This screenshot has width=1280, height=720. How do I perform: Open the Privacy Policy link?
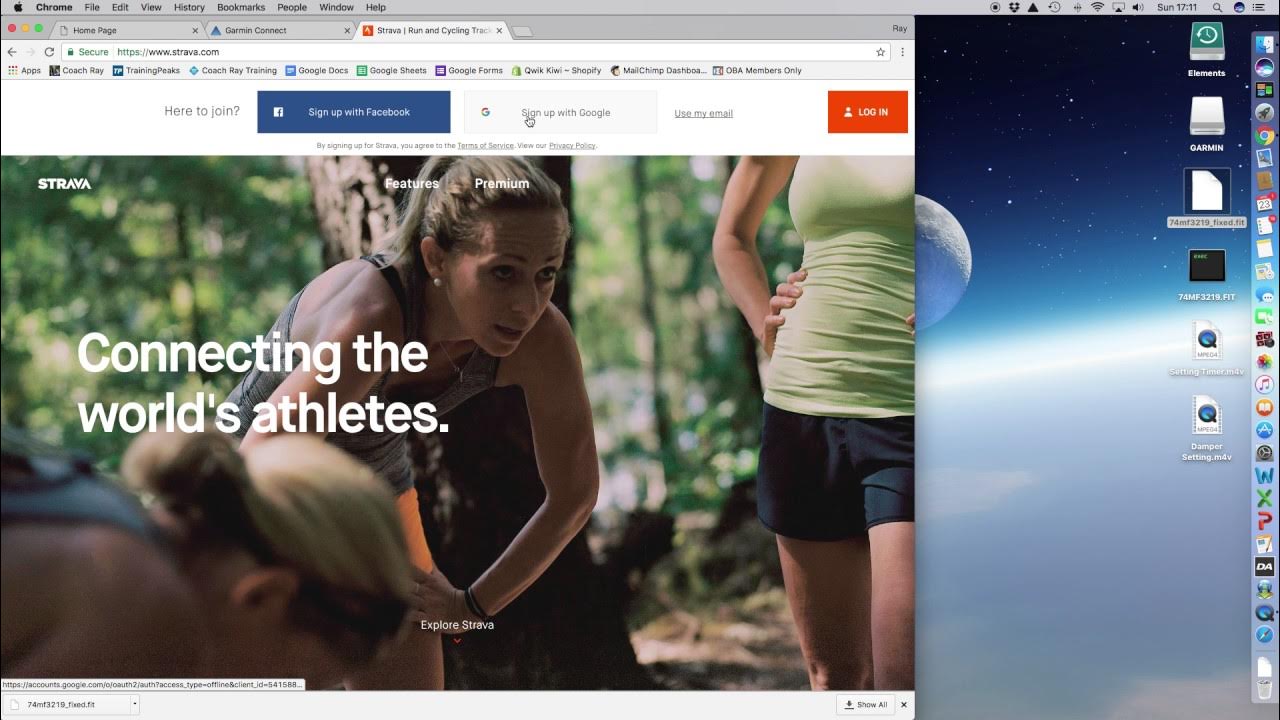point(572,146)
